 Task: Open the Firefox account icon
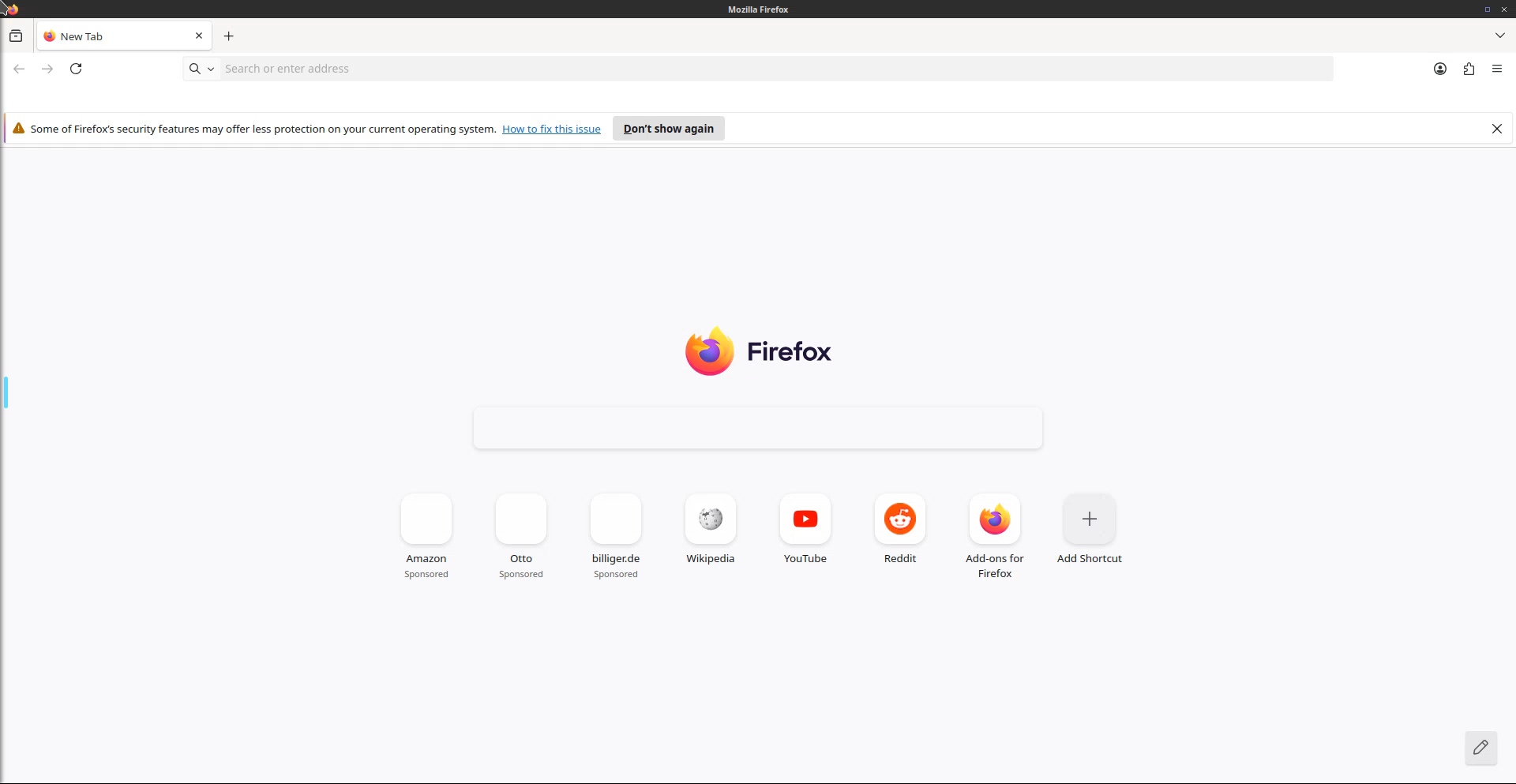[1440, 69]
